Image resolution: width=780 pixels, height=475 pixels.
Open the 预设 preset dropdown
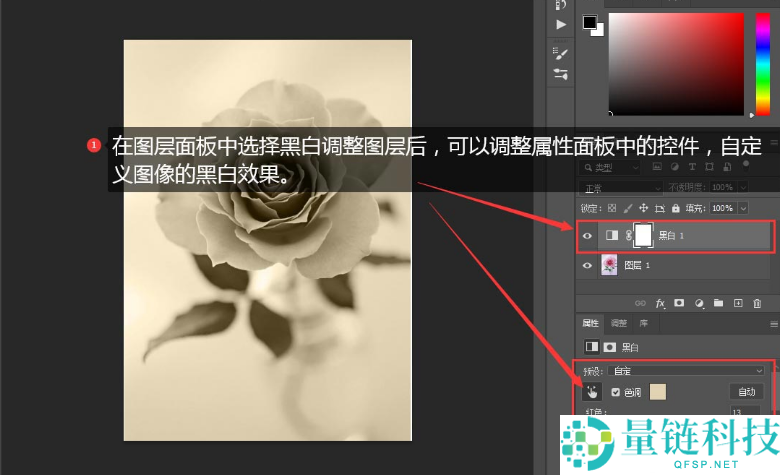[686, 370]
